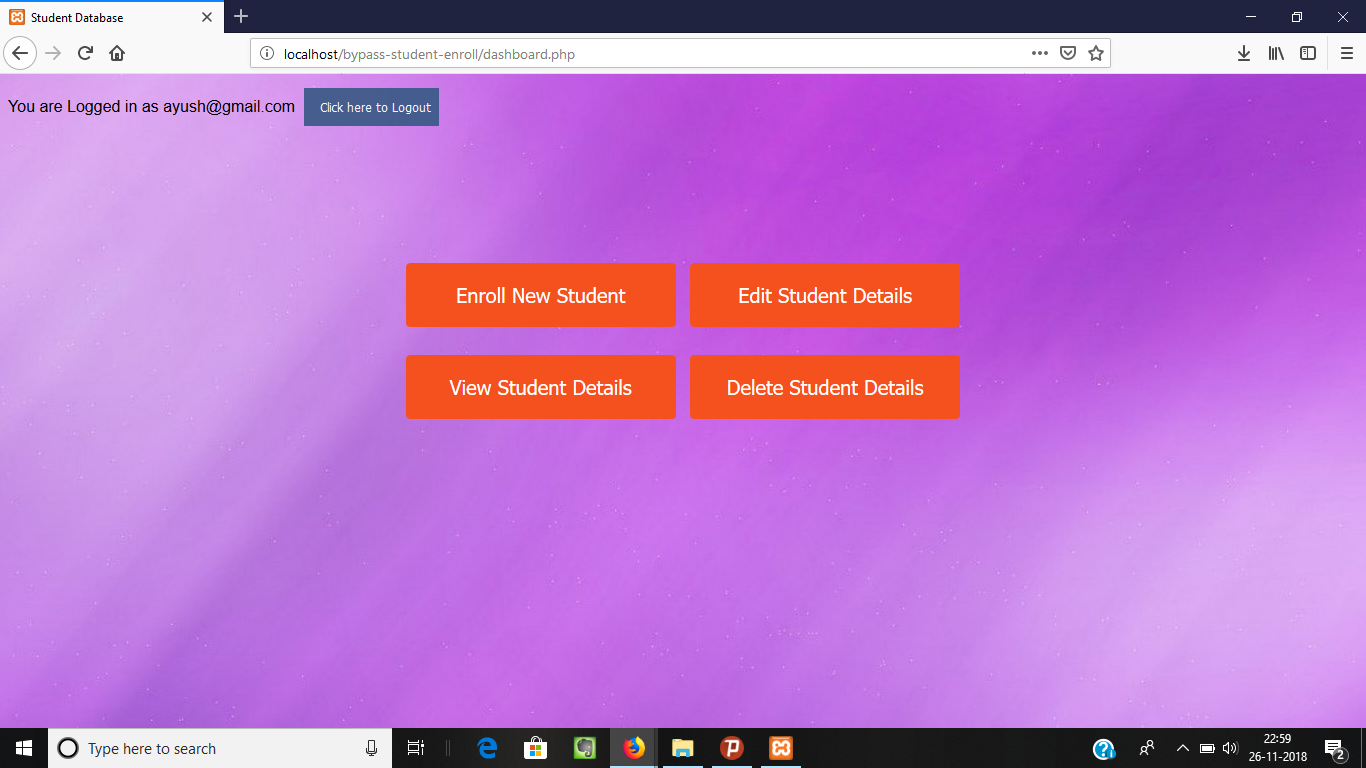The width and height of the screenshot is (1366, 768).
Task: Open XAMPP from the taskbar
Action: (x=780, y=747)
